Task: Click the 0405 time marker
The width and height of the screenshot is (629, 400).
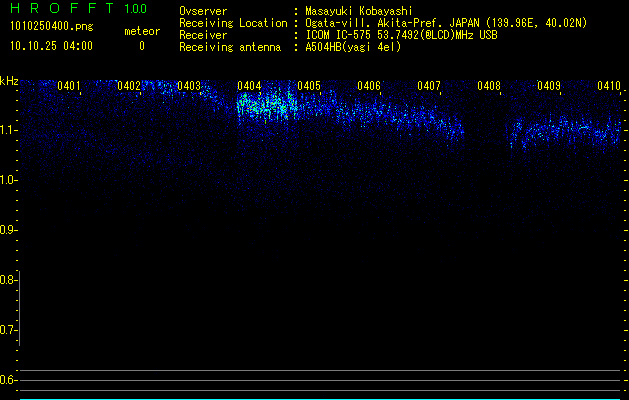Action: 309,86
